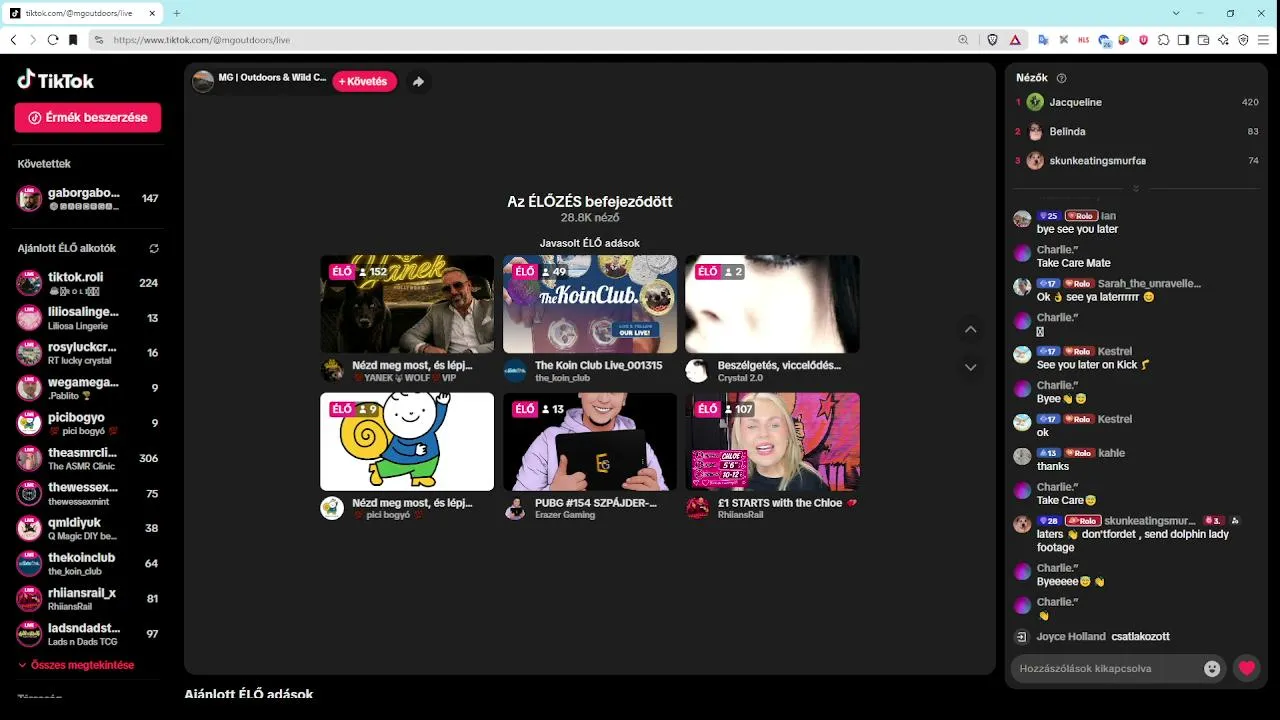The height and width of the screenshot is (720, 1280).
Task: Click thewessex... in suggested creators
Action: tap(88, 493)
